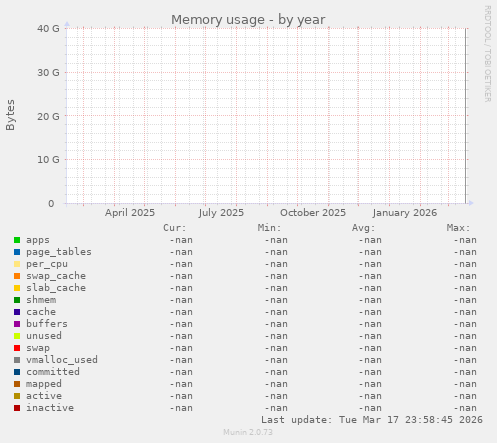Click the blue page_tables legend swatch
The width and height of the screenshot is (497, 443).
pyautogui.click(x=17, y=252)
